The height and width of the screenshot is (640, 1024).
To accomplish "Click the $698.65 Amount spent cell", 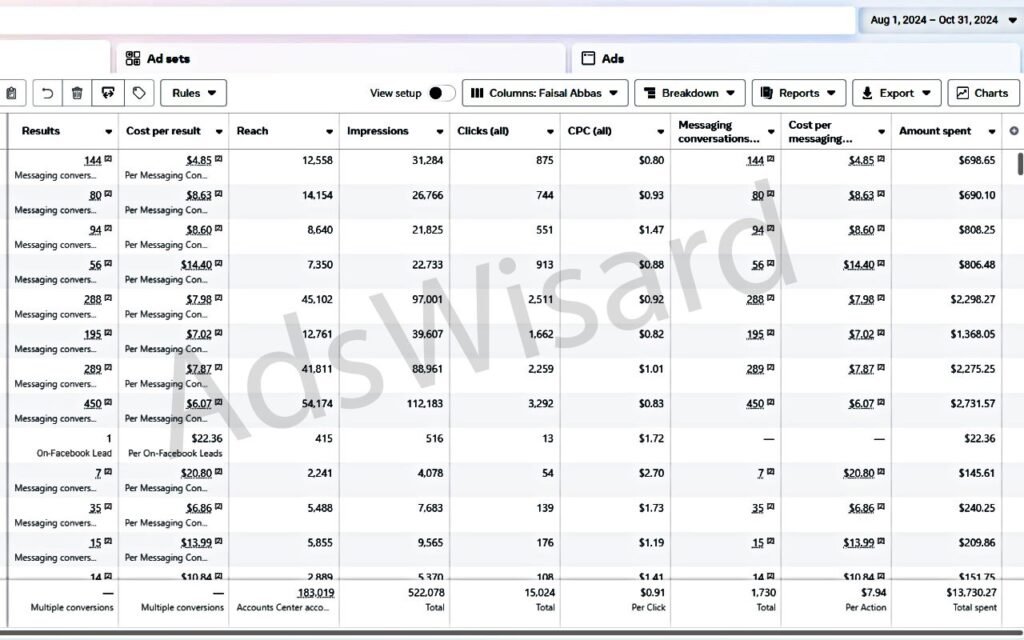I will 977,161.
